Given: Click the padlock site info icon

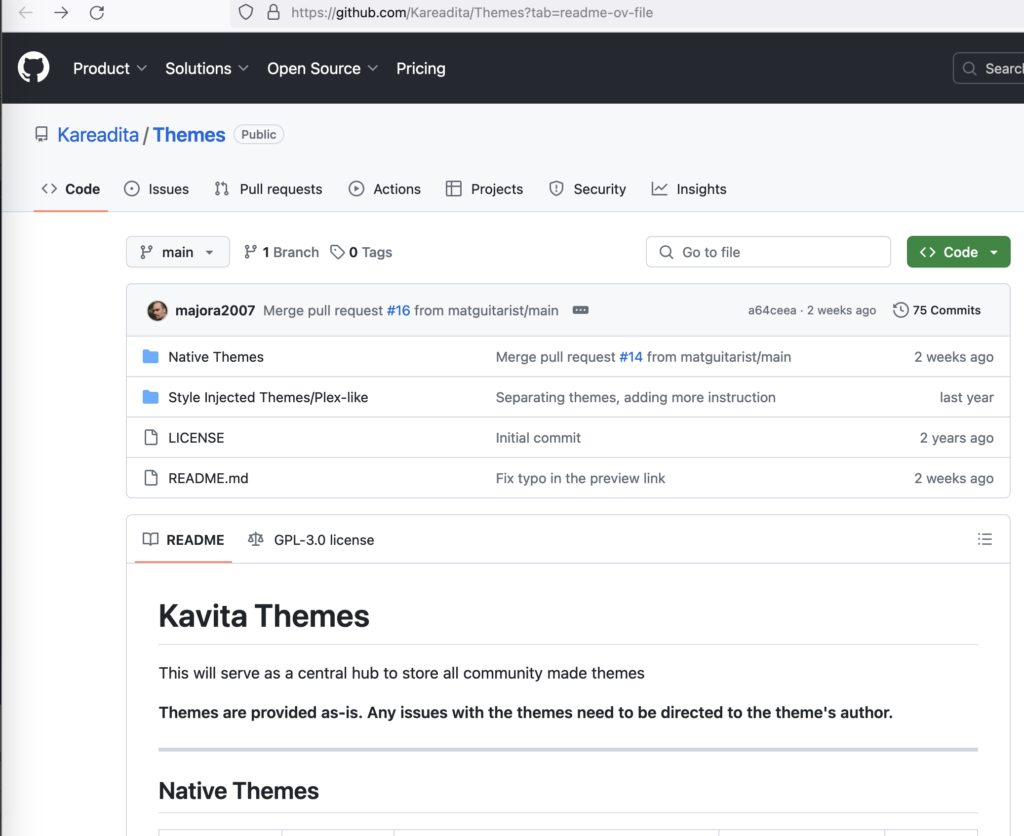Looking at the screenshot, I should click(274, 12).
